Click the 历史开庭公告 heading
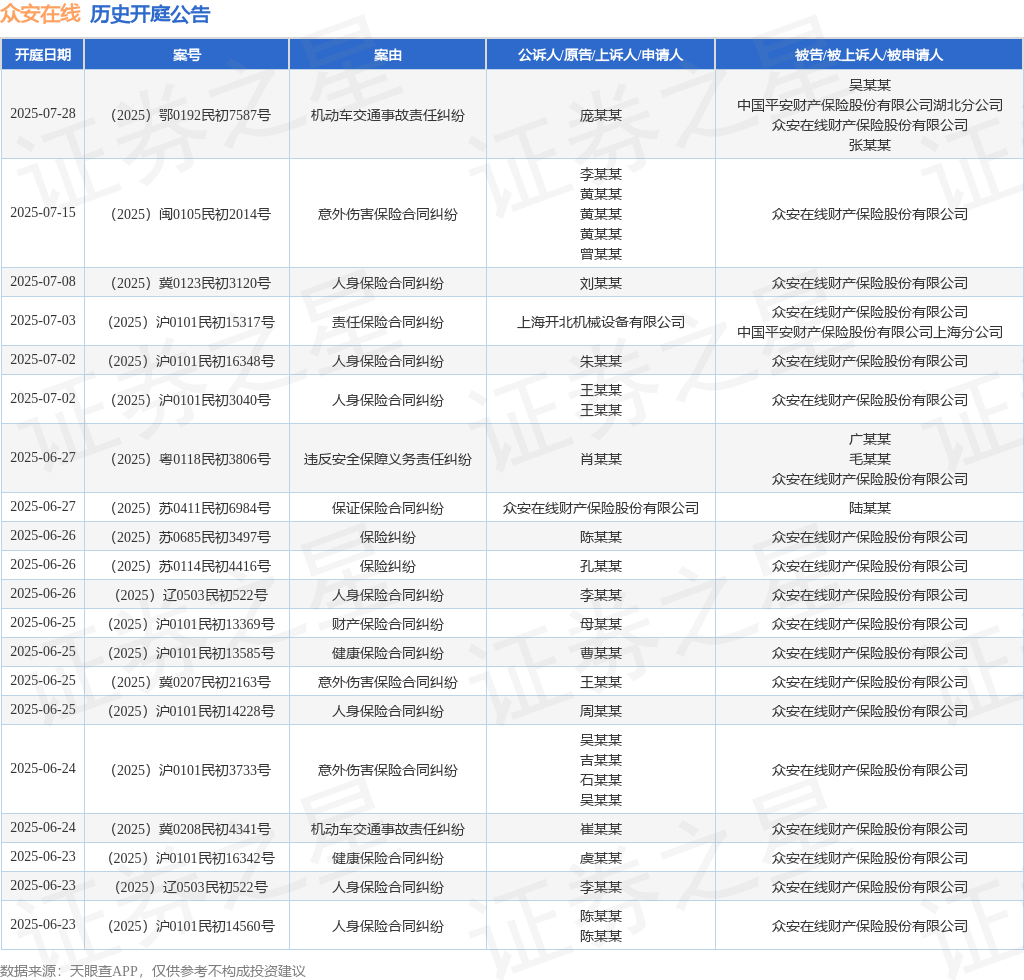This screenshot has width=1024, height=980. click(x=150, y=14)
